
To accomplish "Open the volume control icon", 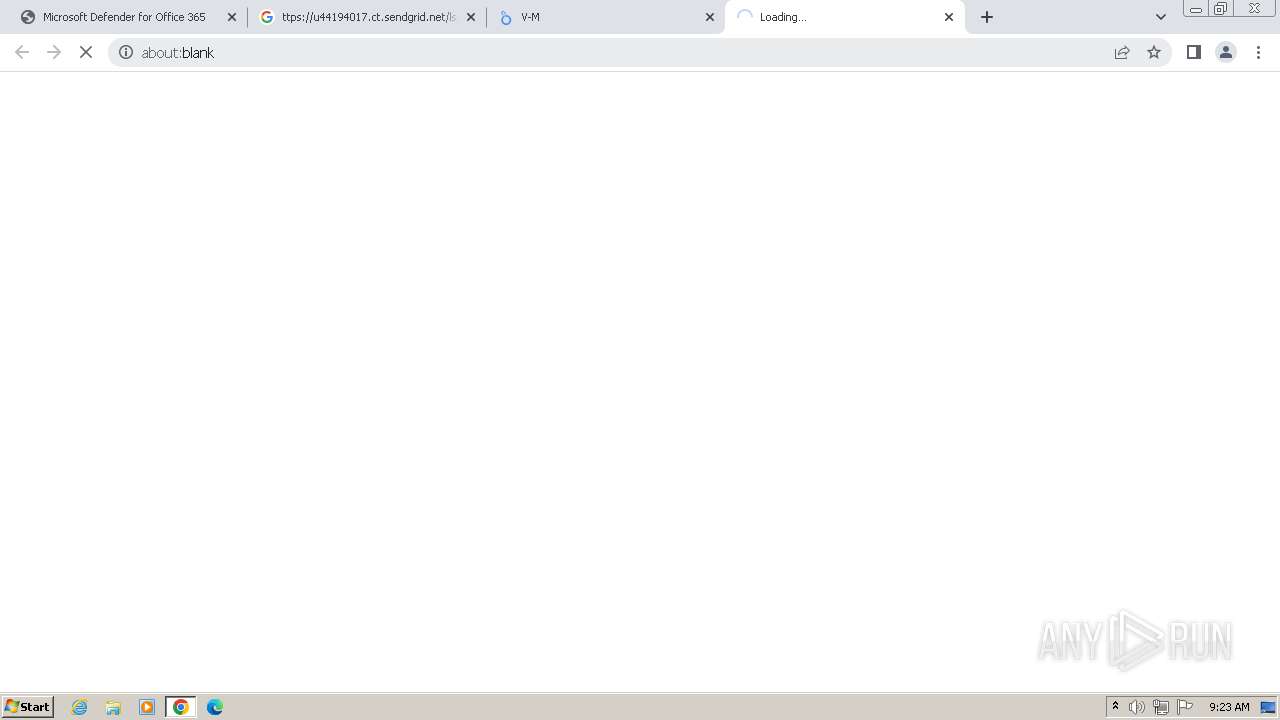I will (x=1137, y=707).
